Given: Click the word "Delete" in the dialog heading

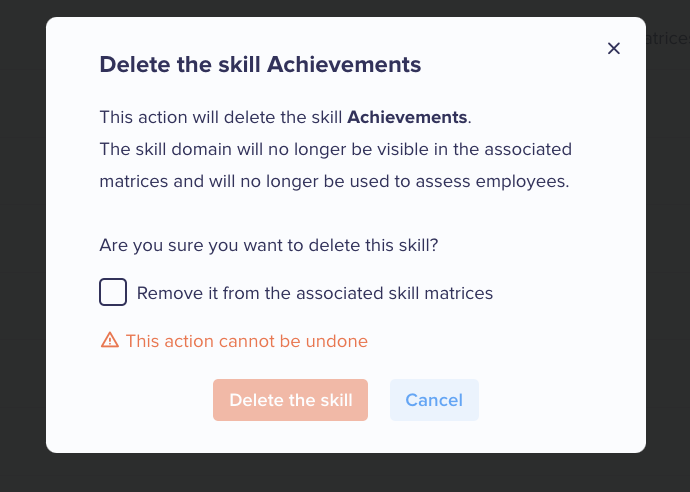Looking at the screenshot, I should click(x=135, y=65).
